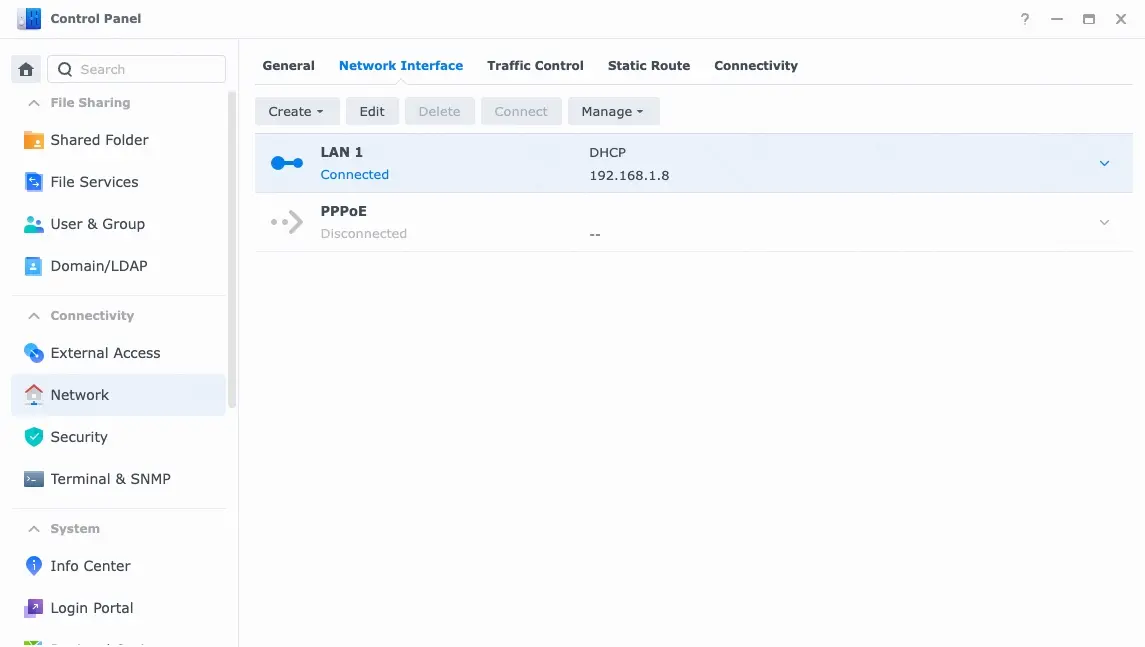1145x647 pixels.
Task: Open Shared Folder settings icon
Action: click(x=34, y=140)
